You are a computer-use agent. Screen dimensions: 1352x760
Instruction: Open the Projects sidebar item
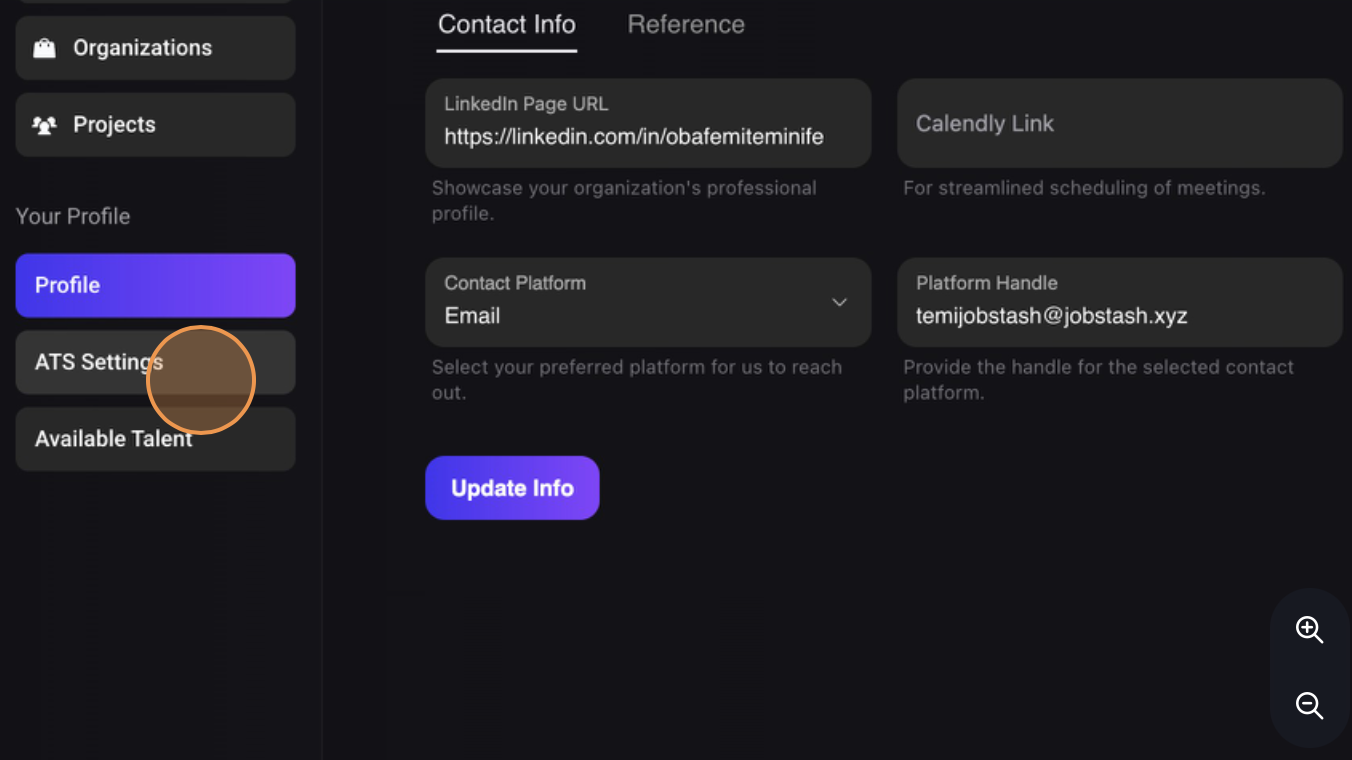pyautogui.click(x=155, y=125)
